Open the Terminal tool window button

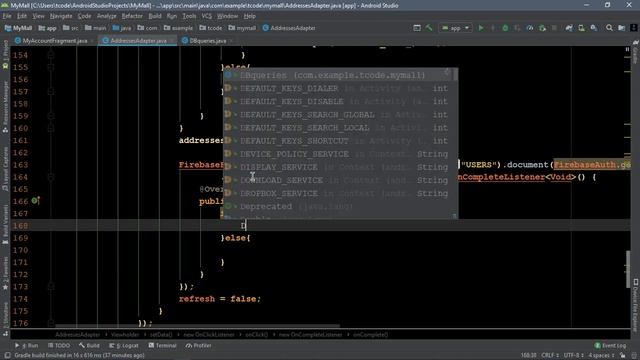coord(162,346)
